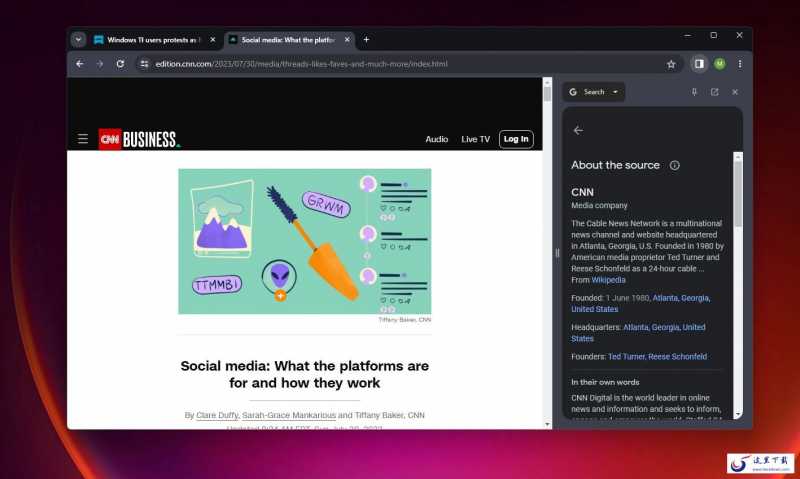Pin the side panel
This screenshot has width=800, height=479.
click(x=694, y=92)
